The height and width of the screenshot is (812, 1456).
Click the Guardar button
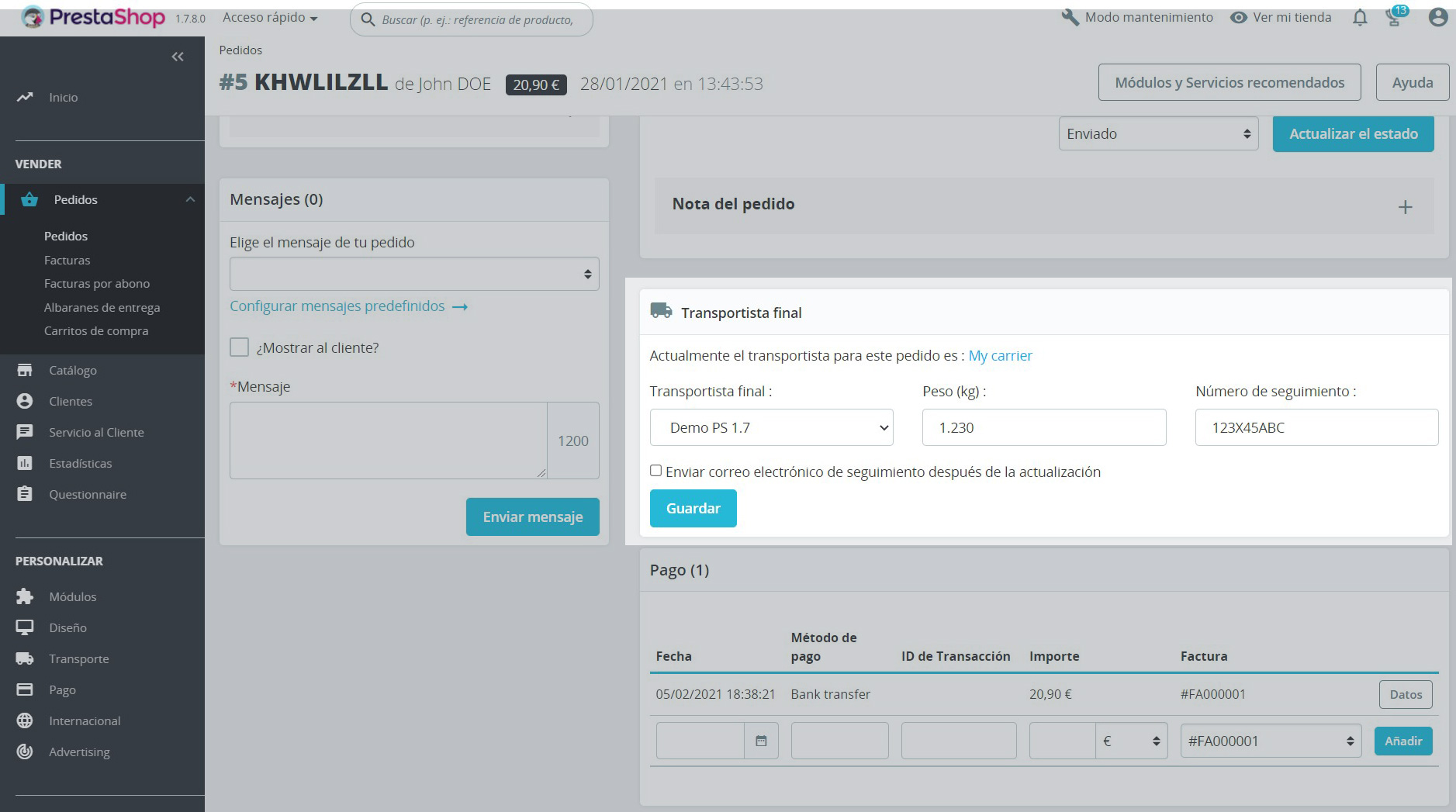pos(693,509)
